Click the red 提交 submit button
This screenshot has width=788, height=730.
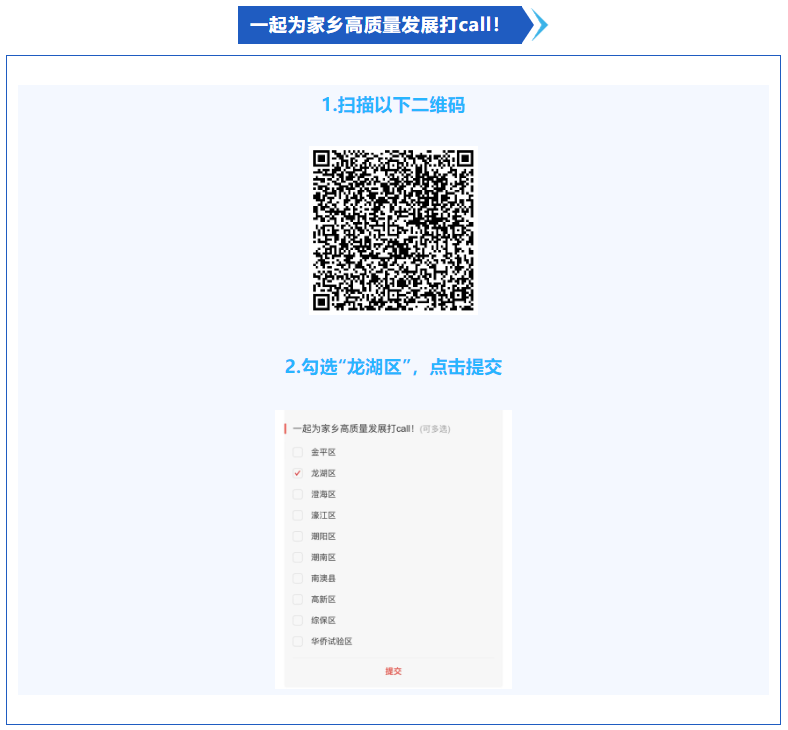393,671
